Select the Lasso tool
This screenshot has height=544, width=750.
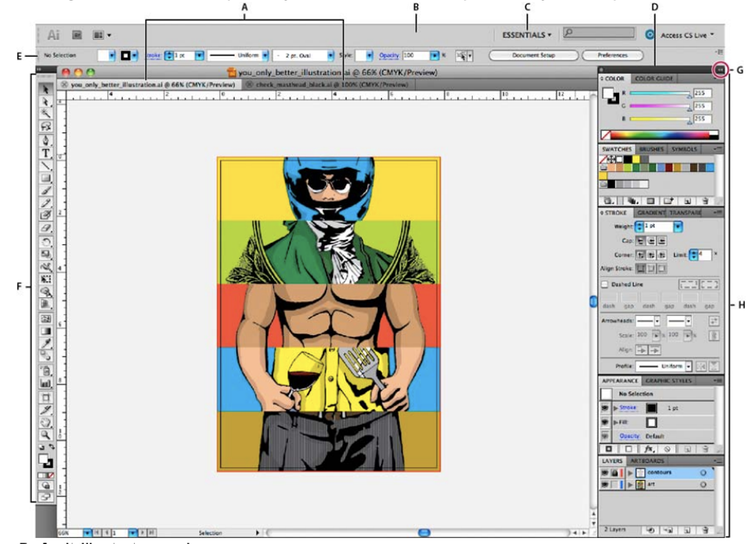click(46, 126)
